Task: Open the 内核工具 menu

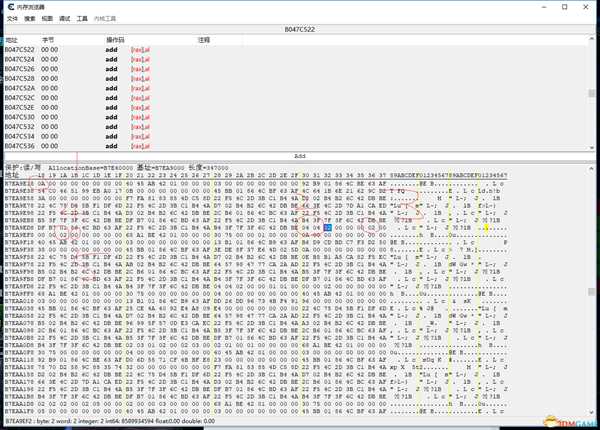Action: coord(105,18)
